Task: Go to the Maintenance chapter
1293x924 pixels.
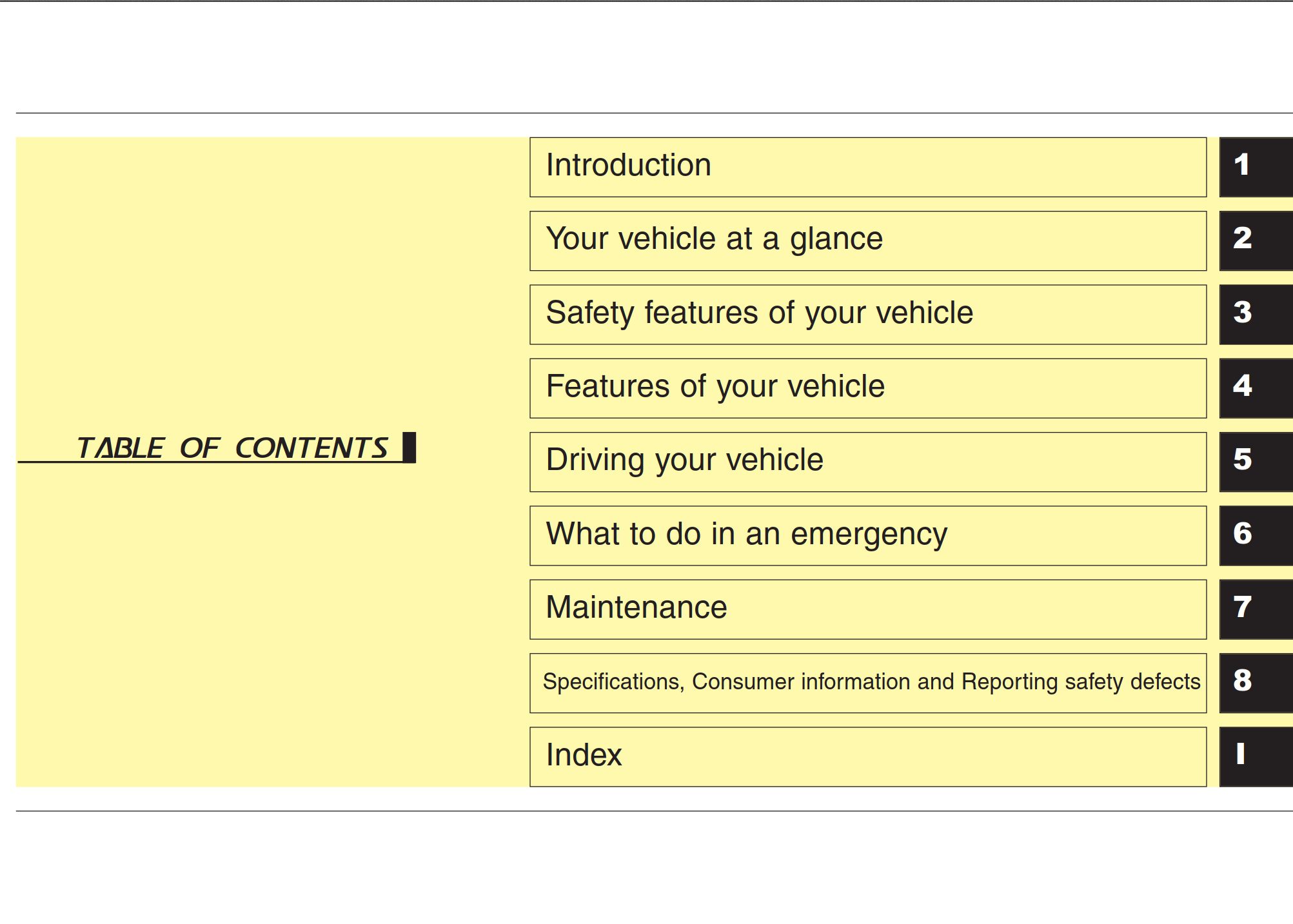Action: (x=867, y=609)
